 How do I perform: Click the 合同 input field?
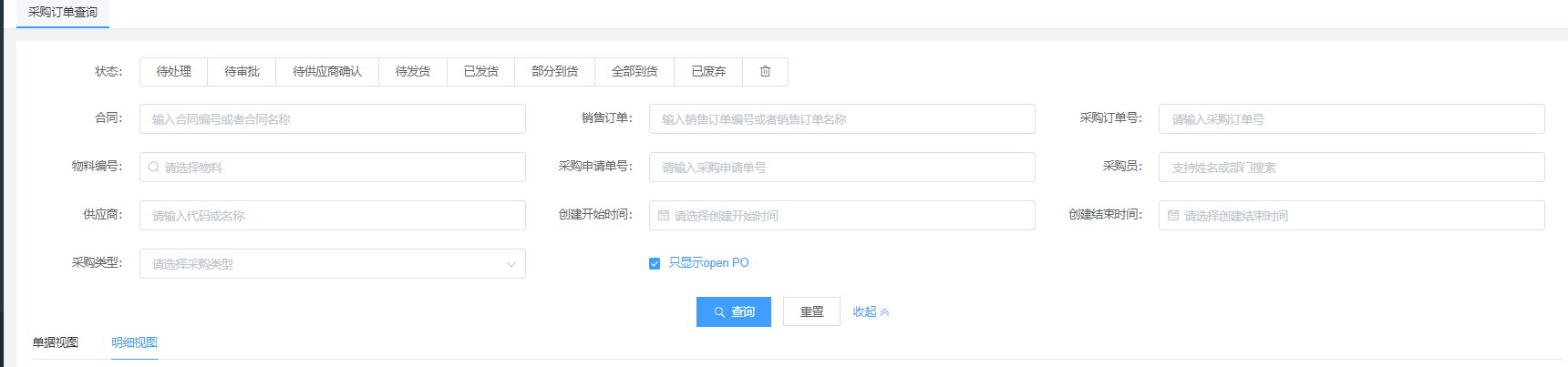332,119
